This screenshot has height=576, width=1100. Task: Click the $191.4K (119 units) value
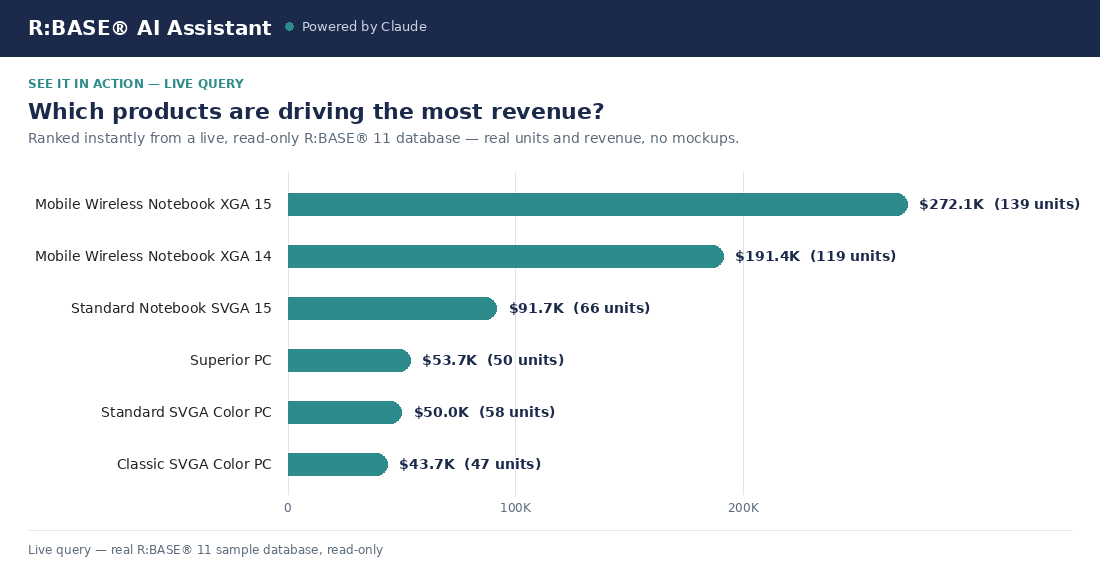815,256
